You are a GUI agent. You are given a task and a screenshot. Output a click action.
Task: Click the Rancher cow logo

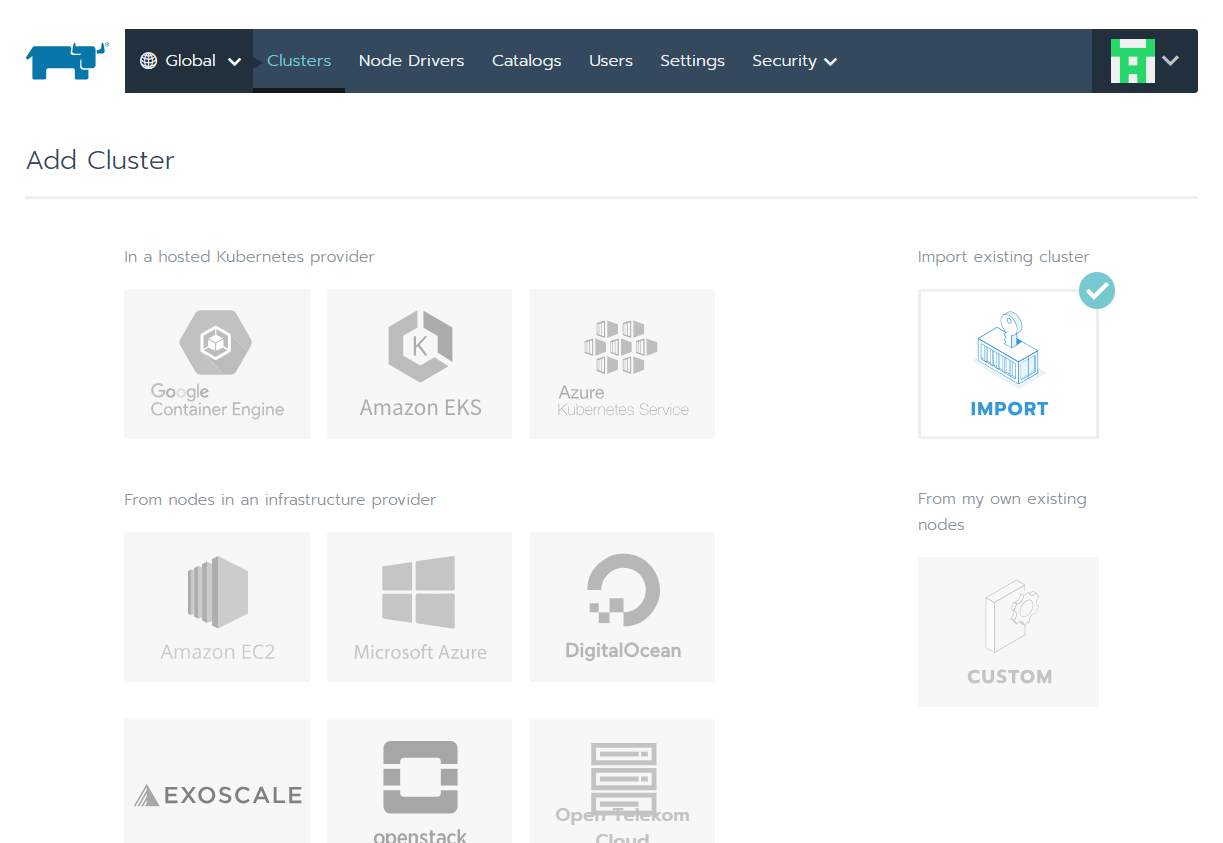click(67, 61)
